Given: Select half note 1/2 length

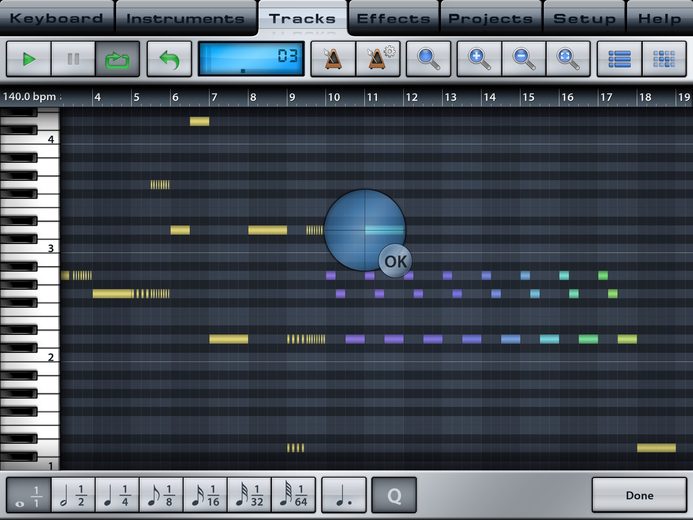Looking at the screenshot, I should click(73, 495).
